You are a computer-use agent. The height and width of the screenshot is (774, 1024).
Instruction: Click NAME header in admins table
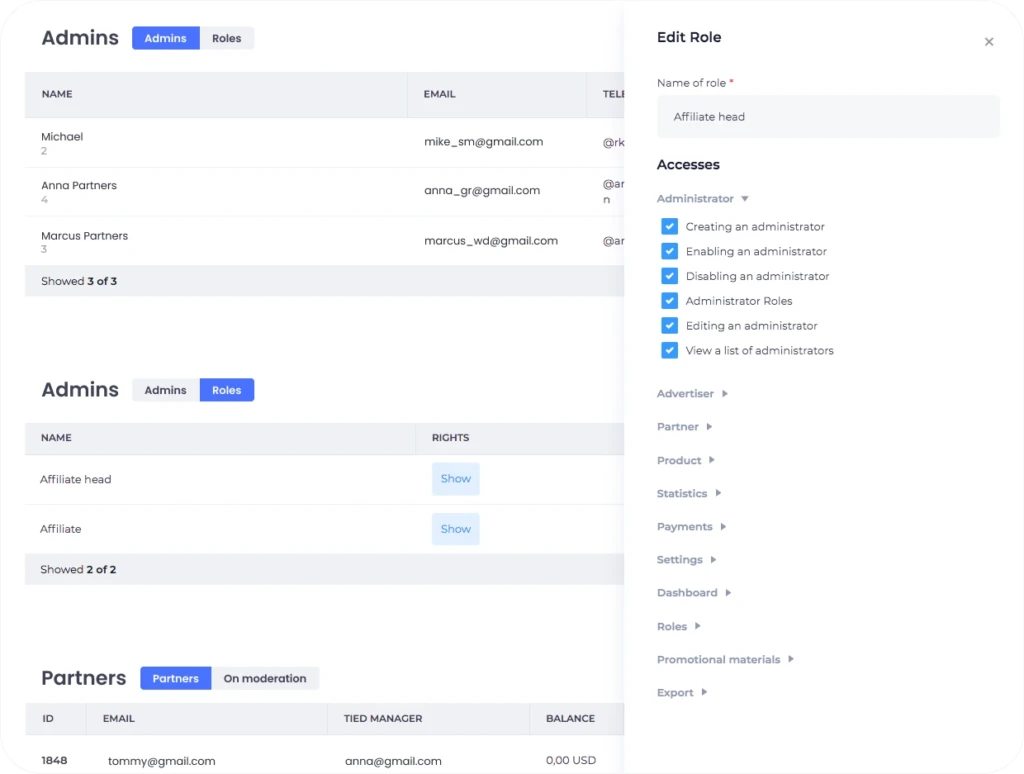pos(57,94)
